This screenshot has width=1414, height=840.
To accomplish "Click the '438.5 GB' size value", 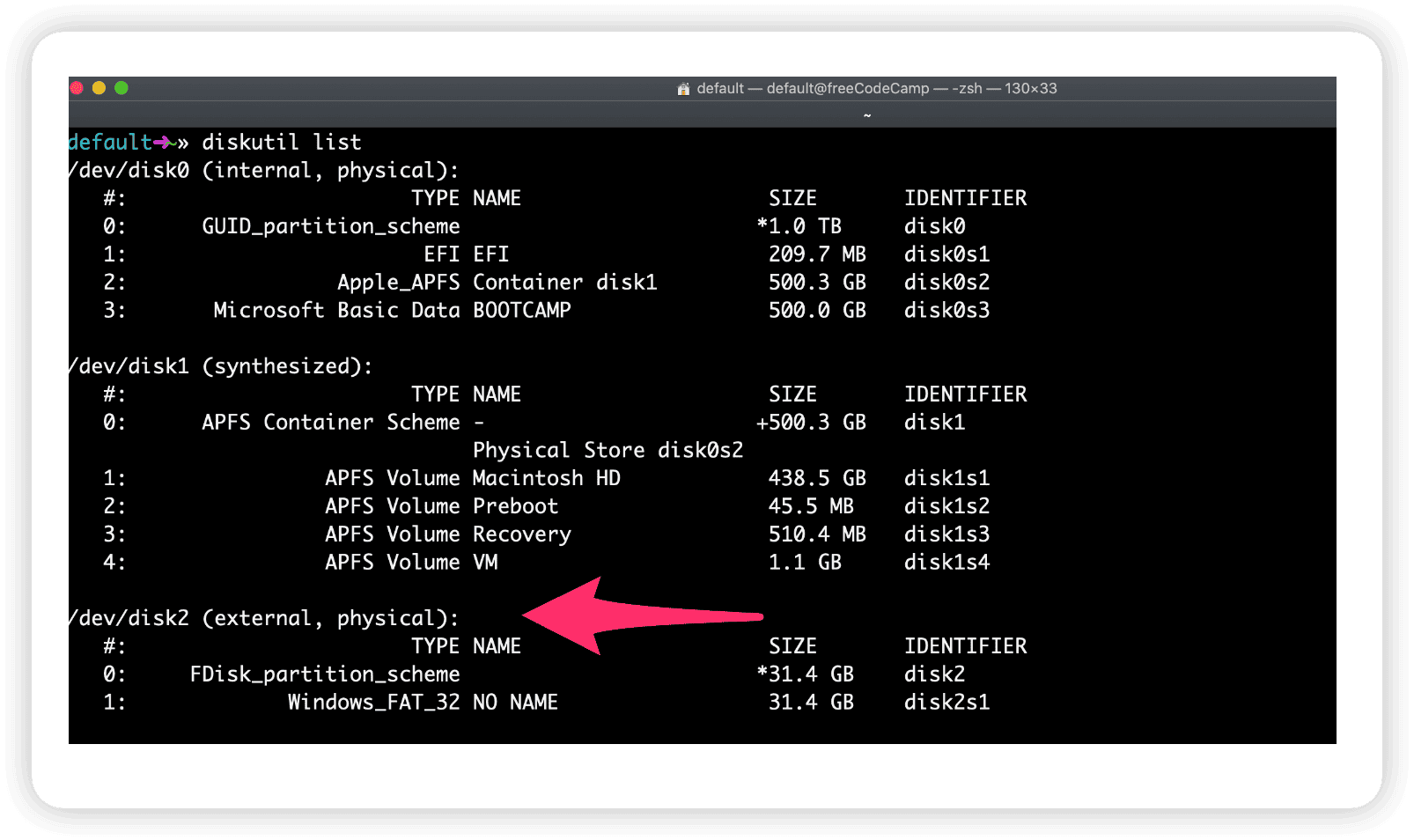I will [x=818, y=478].
